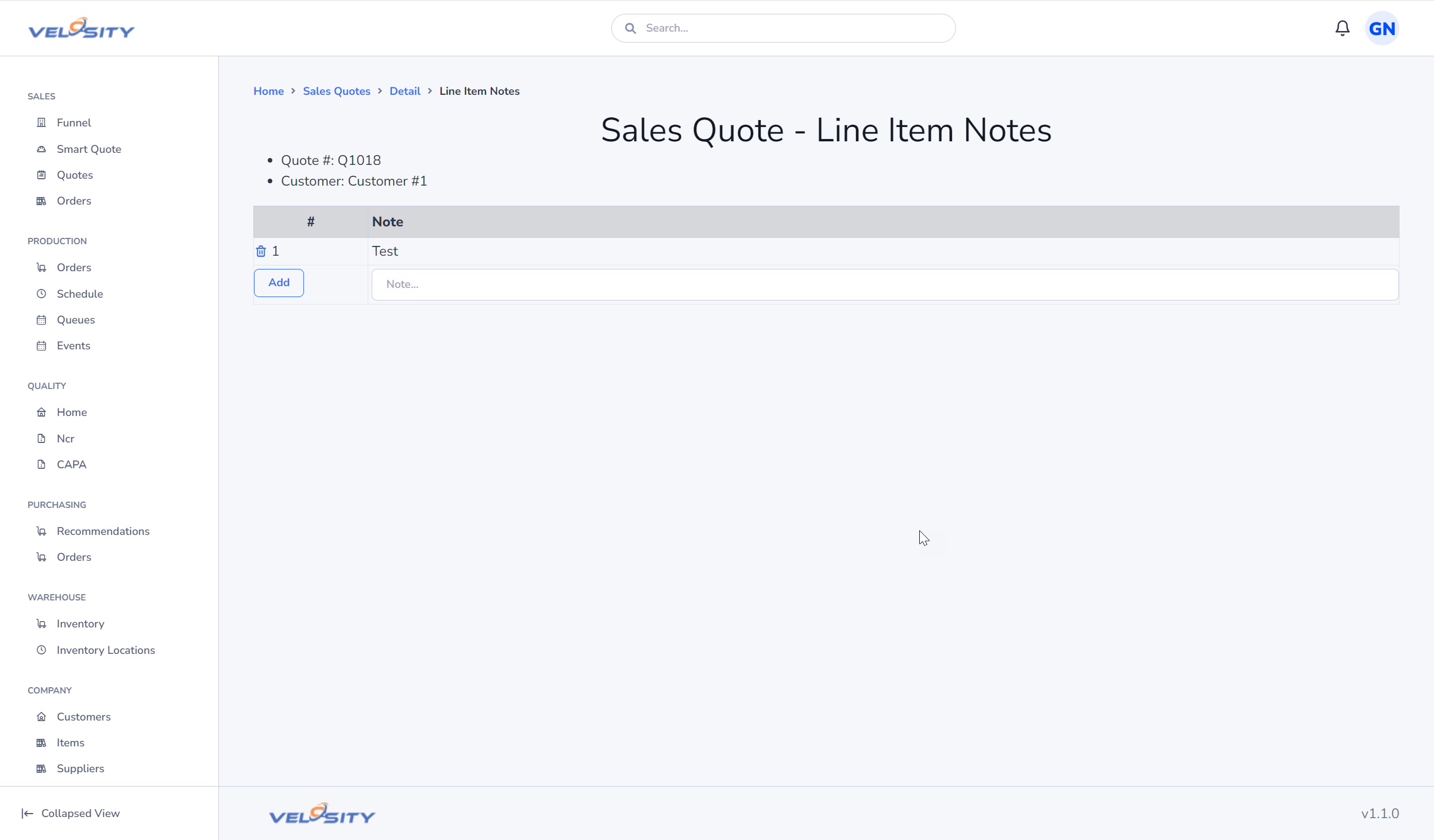Screen dimensions: 1434x840
Task: Click the GN user avatar icon
Action: [1384, 28]
